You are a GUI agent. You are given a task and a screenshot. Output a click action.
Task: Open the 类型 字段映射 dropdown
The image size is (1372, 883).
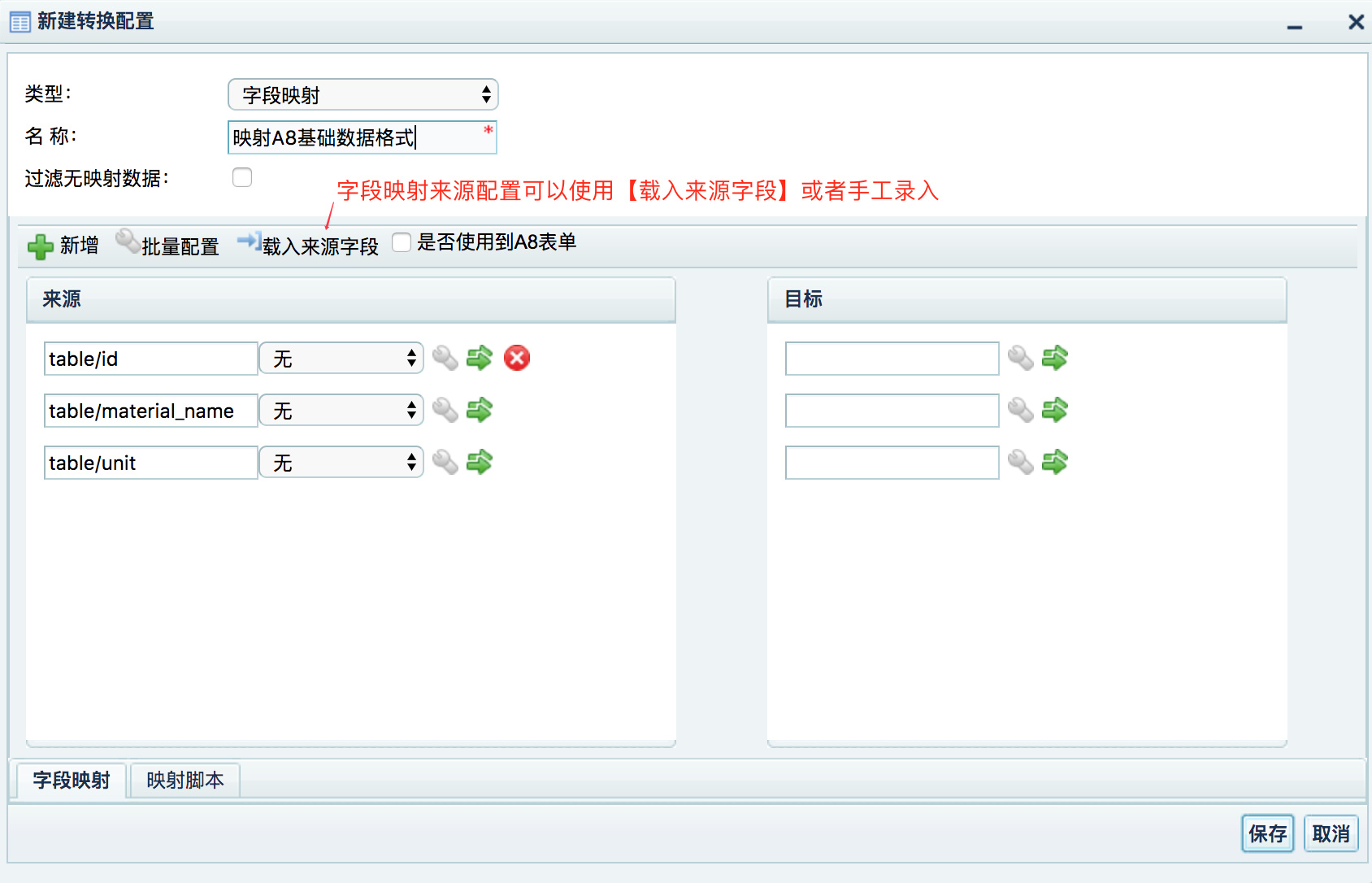[363, 94]
